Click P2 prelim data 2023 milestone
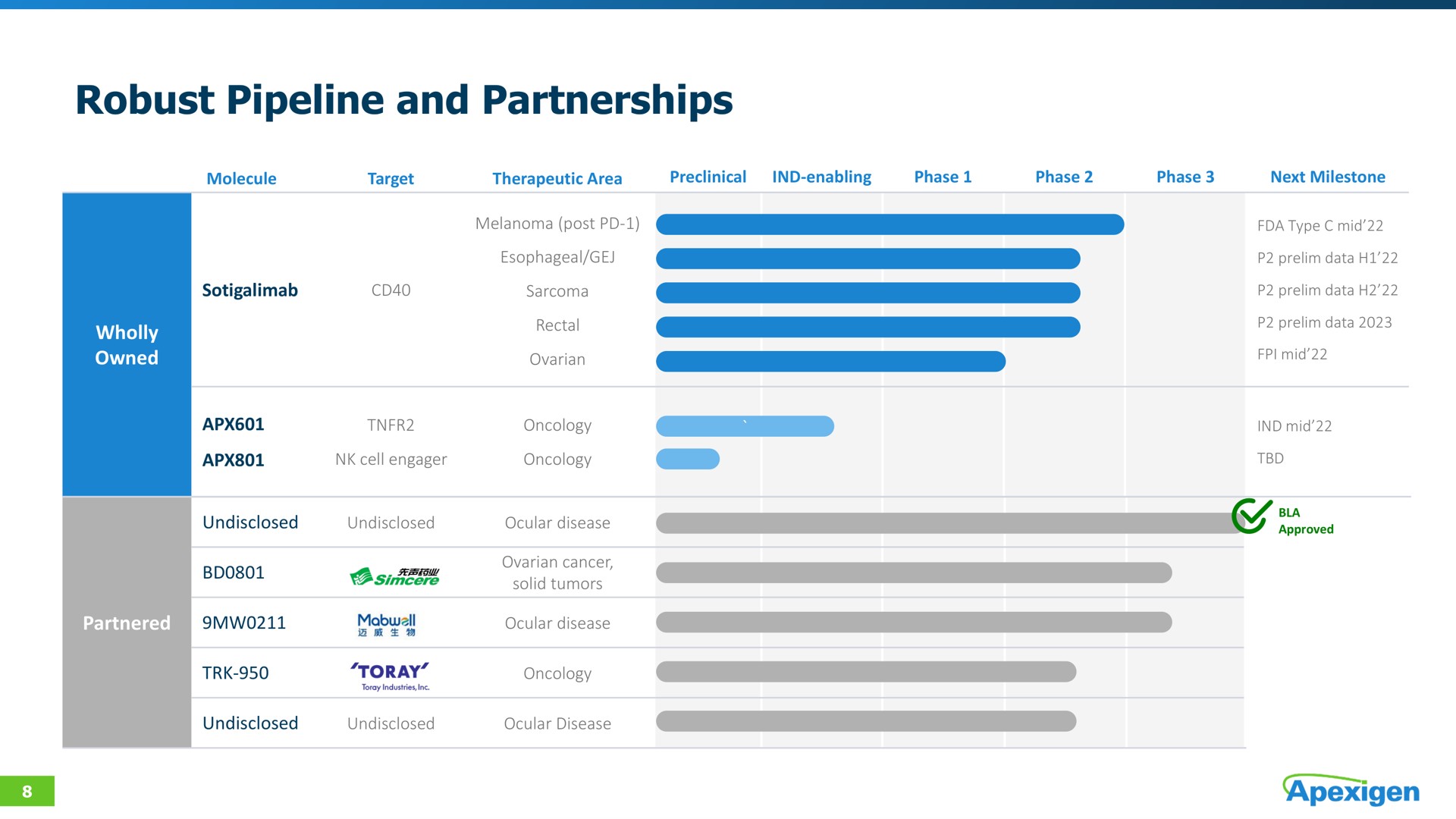The height and width of the screenshot is (819, 1456). point(1324,322)
